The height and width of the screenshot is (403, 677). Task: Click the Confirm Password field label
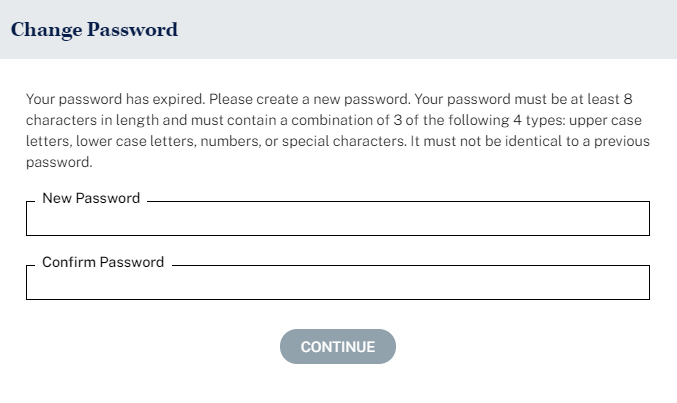tap(103, 263)
